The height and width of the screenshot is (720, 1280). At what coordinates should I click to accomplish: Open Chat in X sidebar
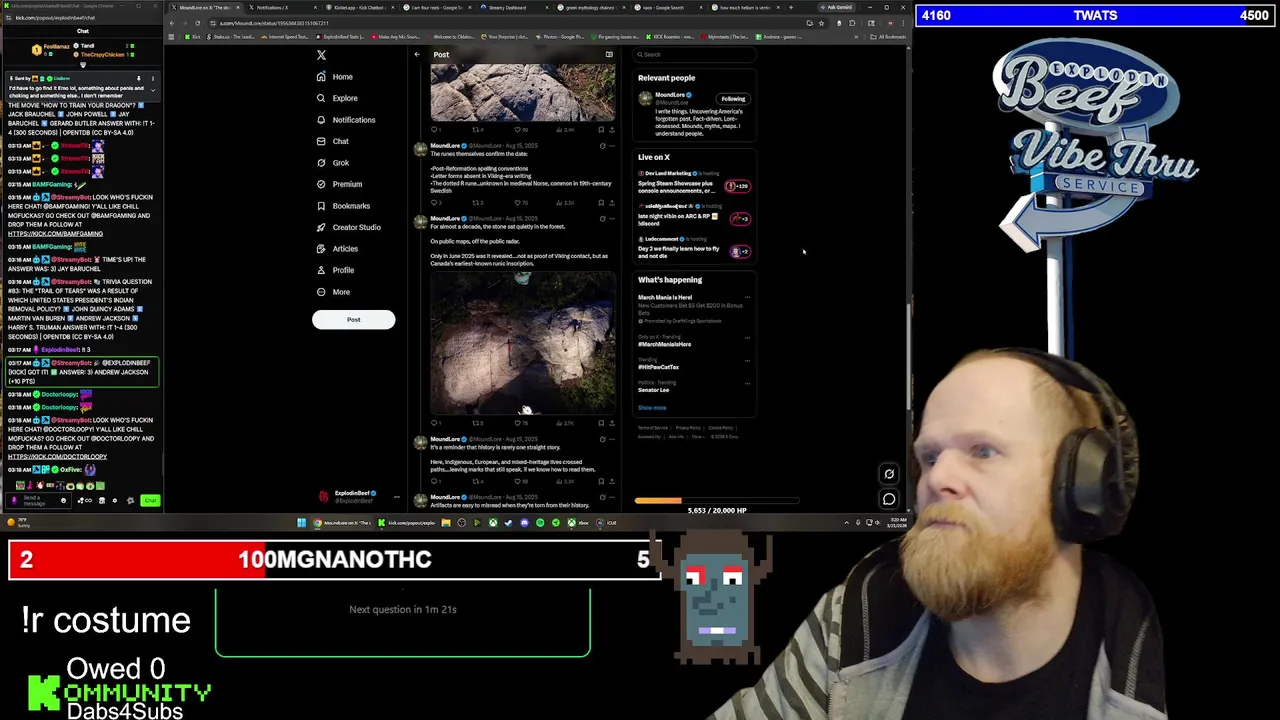332,141
